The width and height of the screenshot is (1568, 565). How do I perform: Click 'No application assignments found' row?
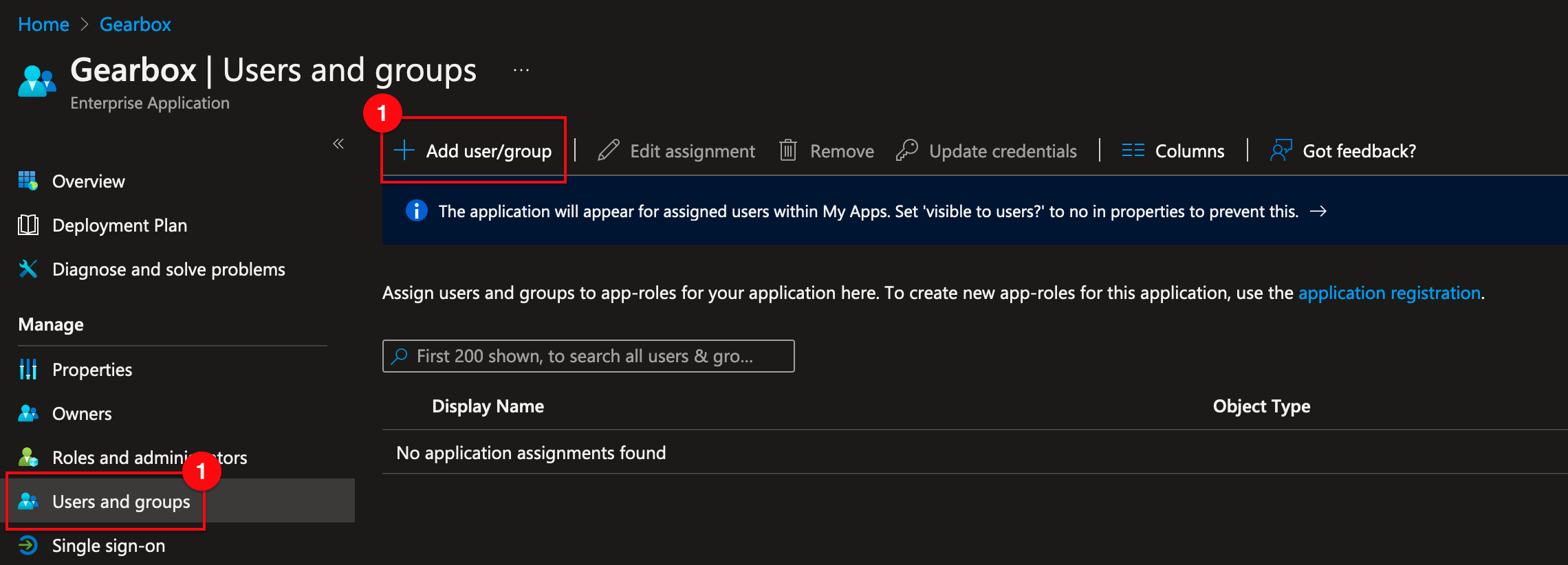[975, 452]
